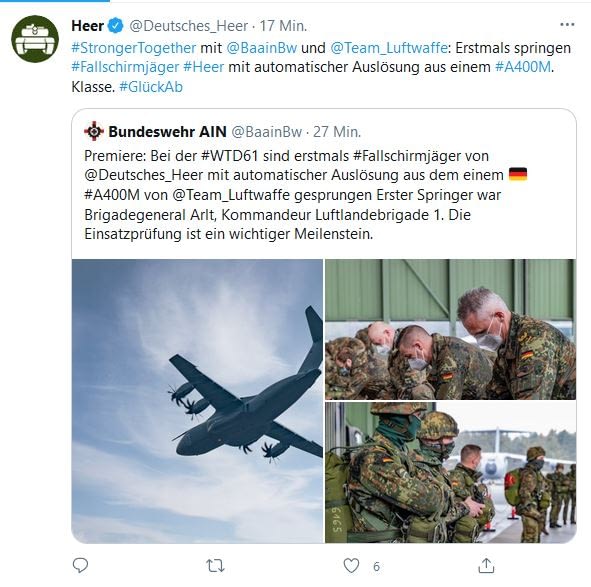Open the Bundeswehr AIN avatar icon
Viewport: 591px width, 587px height.
tap(94, 131)
